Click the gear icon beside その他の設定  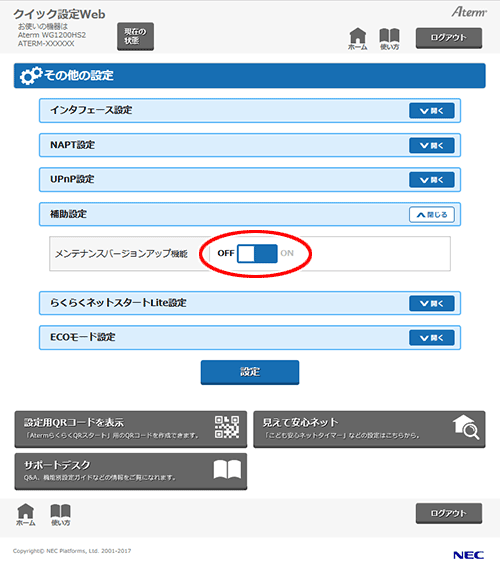[31, 75]
